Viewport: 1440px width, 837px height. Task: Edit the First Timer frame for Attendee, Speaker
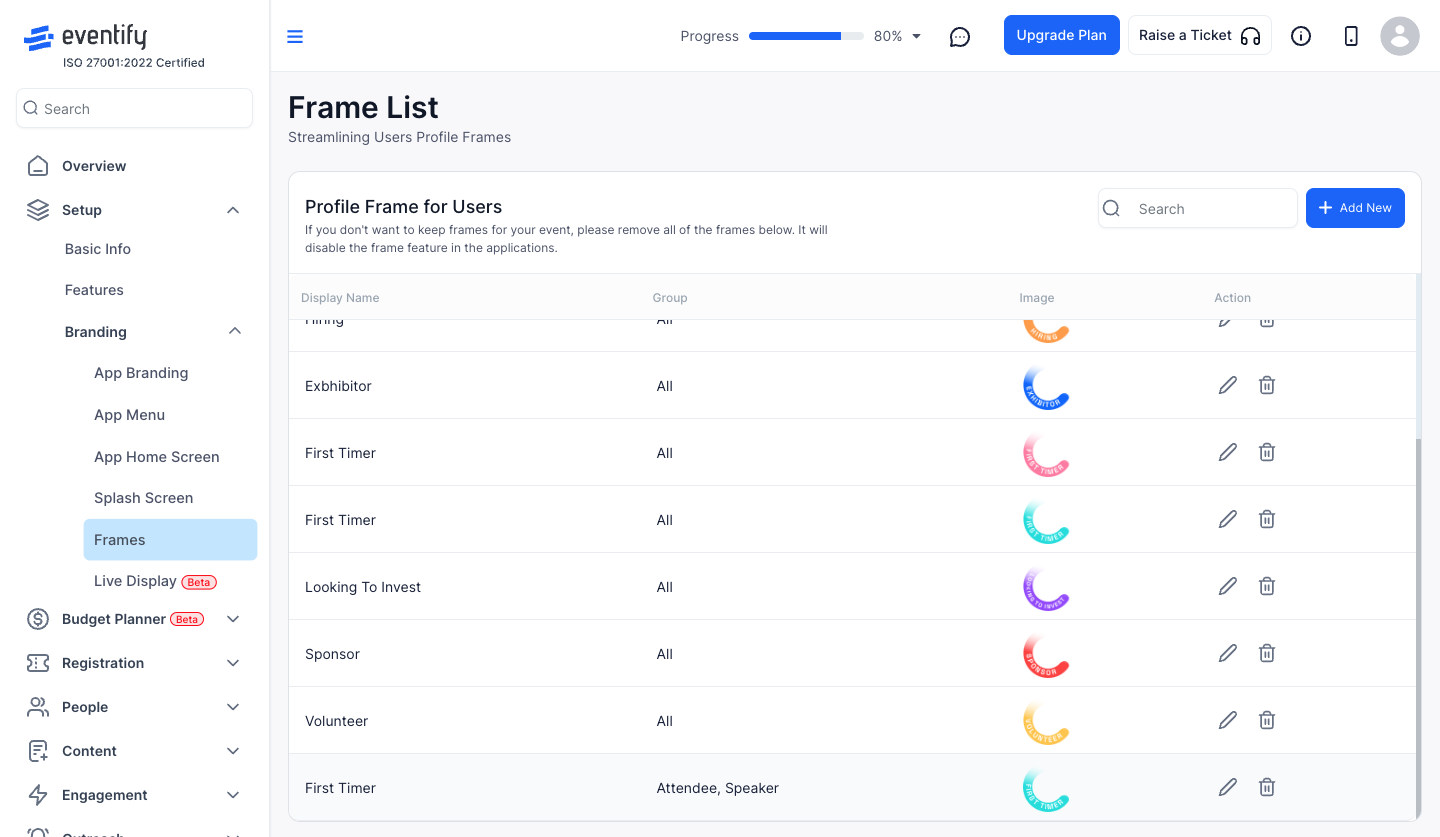tap(1228, 787)
